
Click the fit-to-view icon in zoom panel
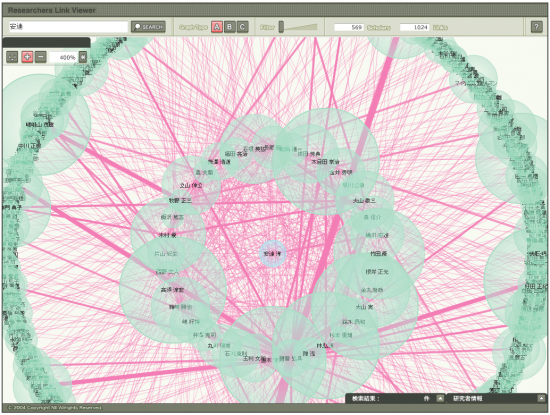coord(12,57)
